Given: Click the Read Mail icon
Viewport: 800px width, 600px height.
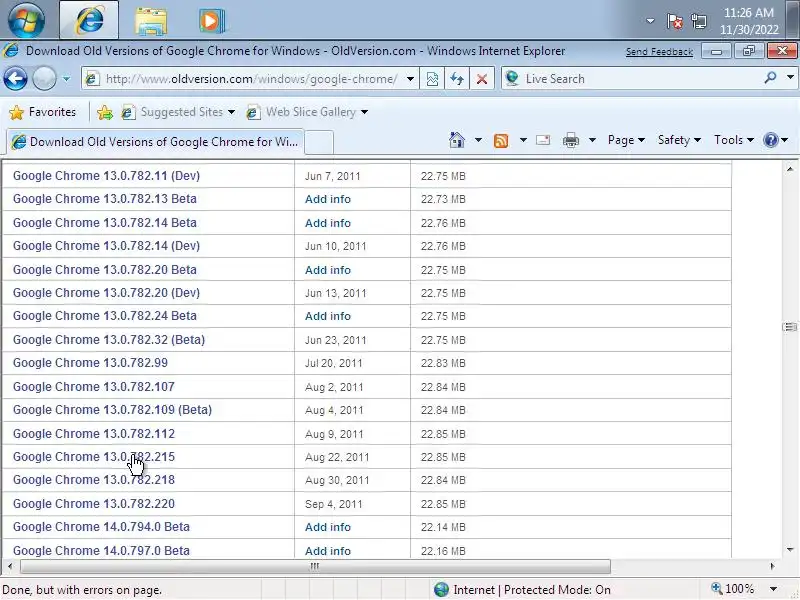Looking at the screenshot, I should [x=543, y=140].
